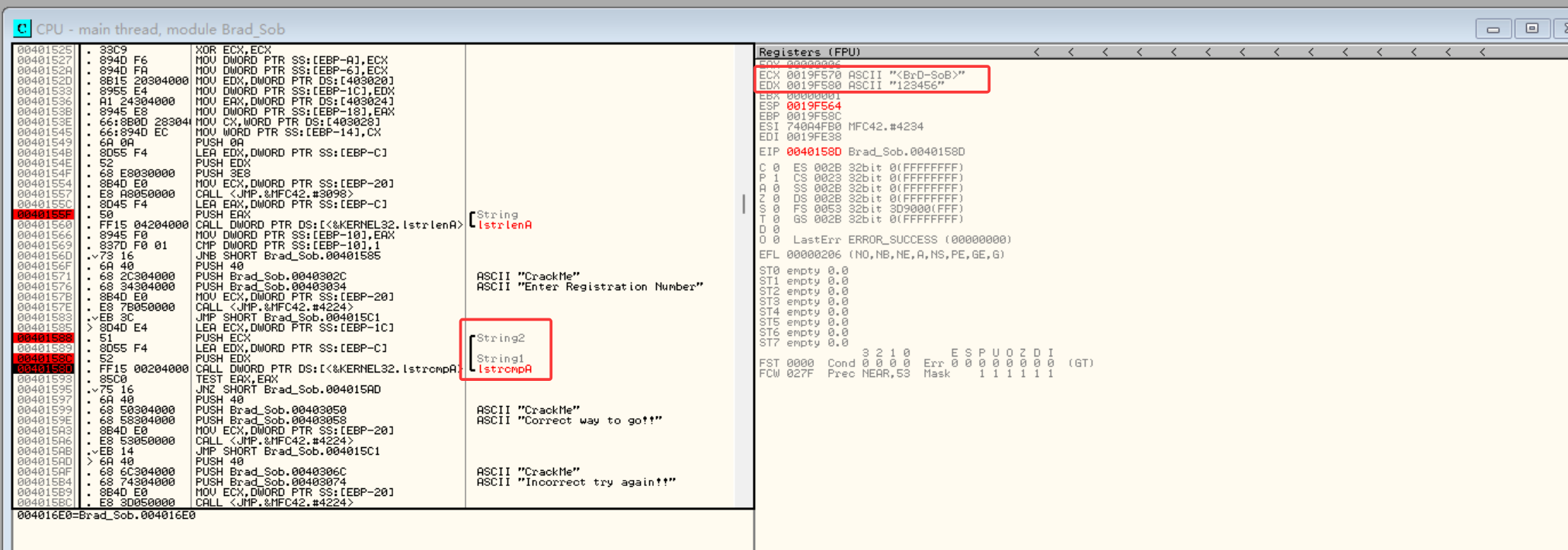
Task: Select breakpoint address 0040155F
Action: click(44, 215)
